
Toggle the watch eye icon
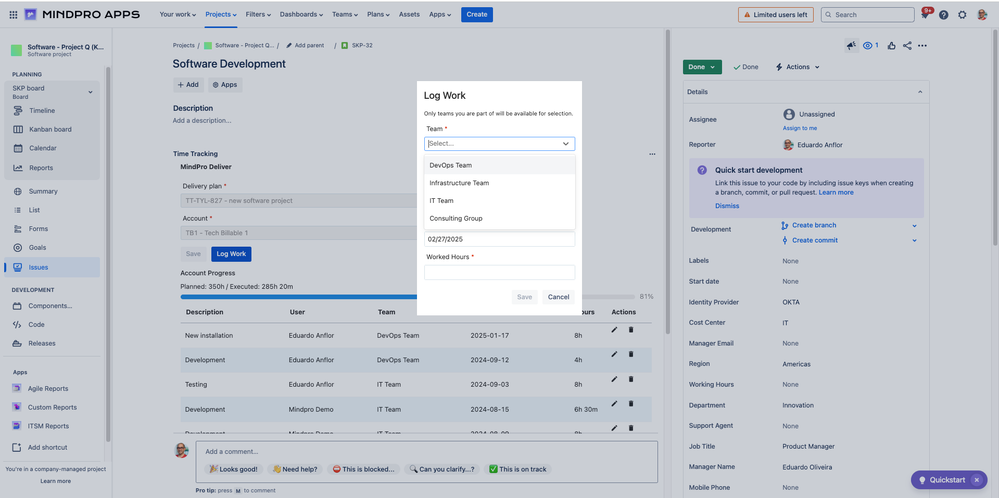(870, 45)
